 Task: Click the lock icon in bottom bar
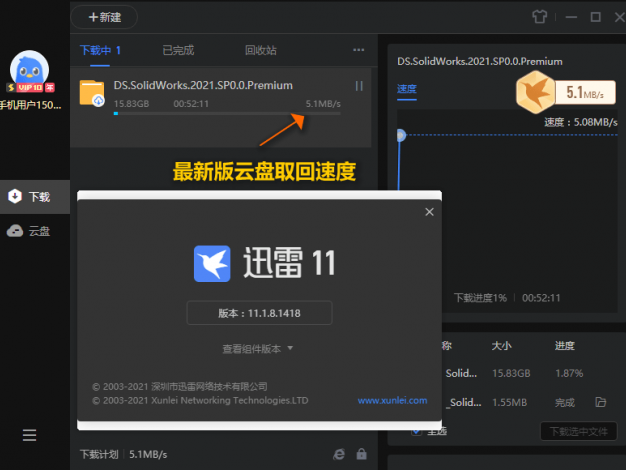pyautogui.click(x=361, y=454)
